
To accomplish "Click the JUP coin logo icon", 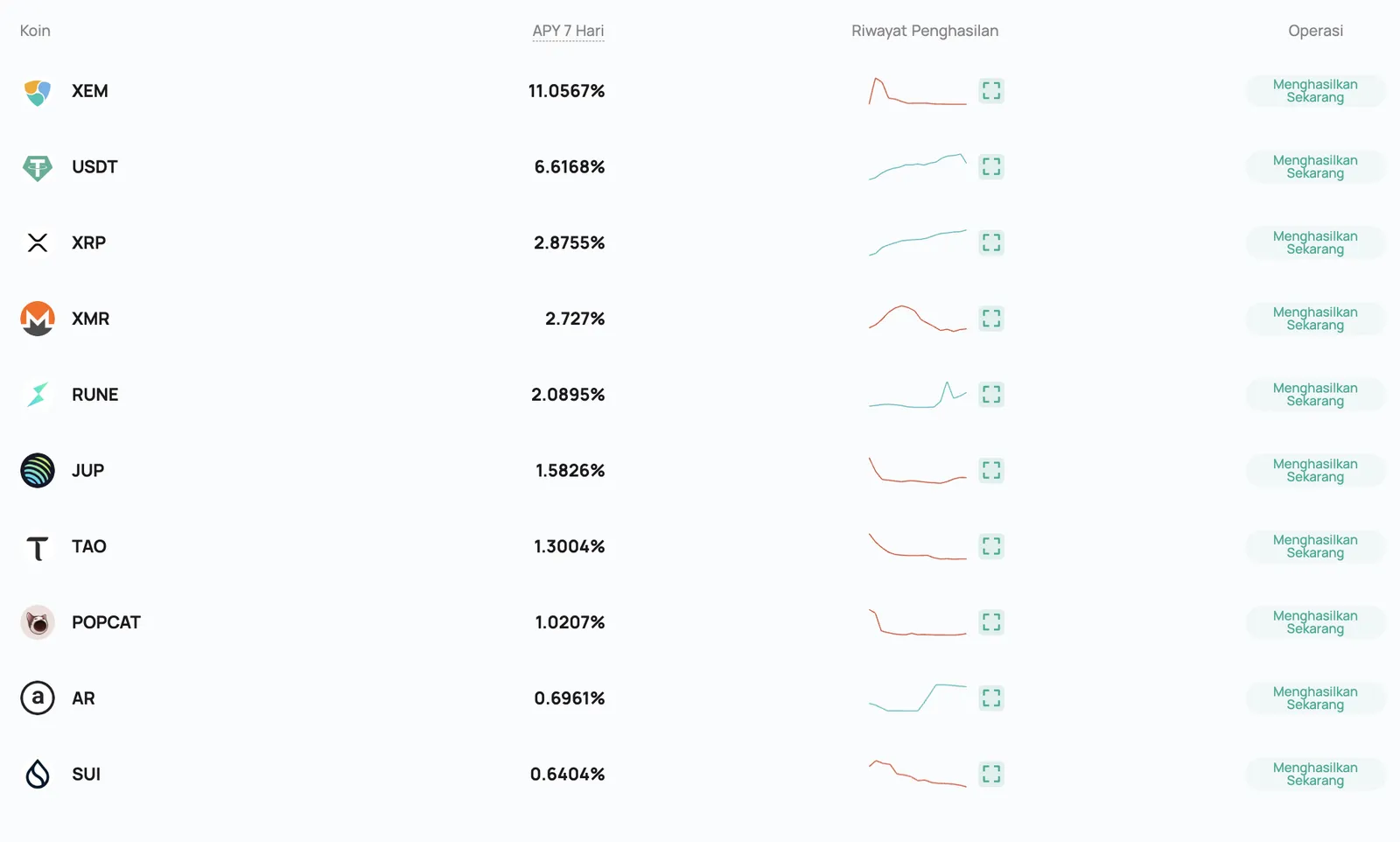I will pyautogui.click(x=38, y=471).
